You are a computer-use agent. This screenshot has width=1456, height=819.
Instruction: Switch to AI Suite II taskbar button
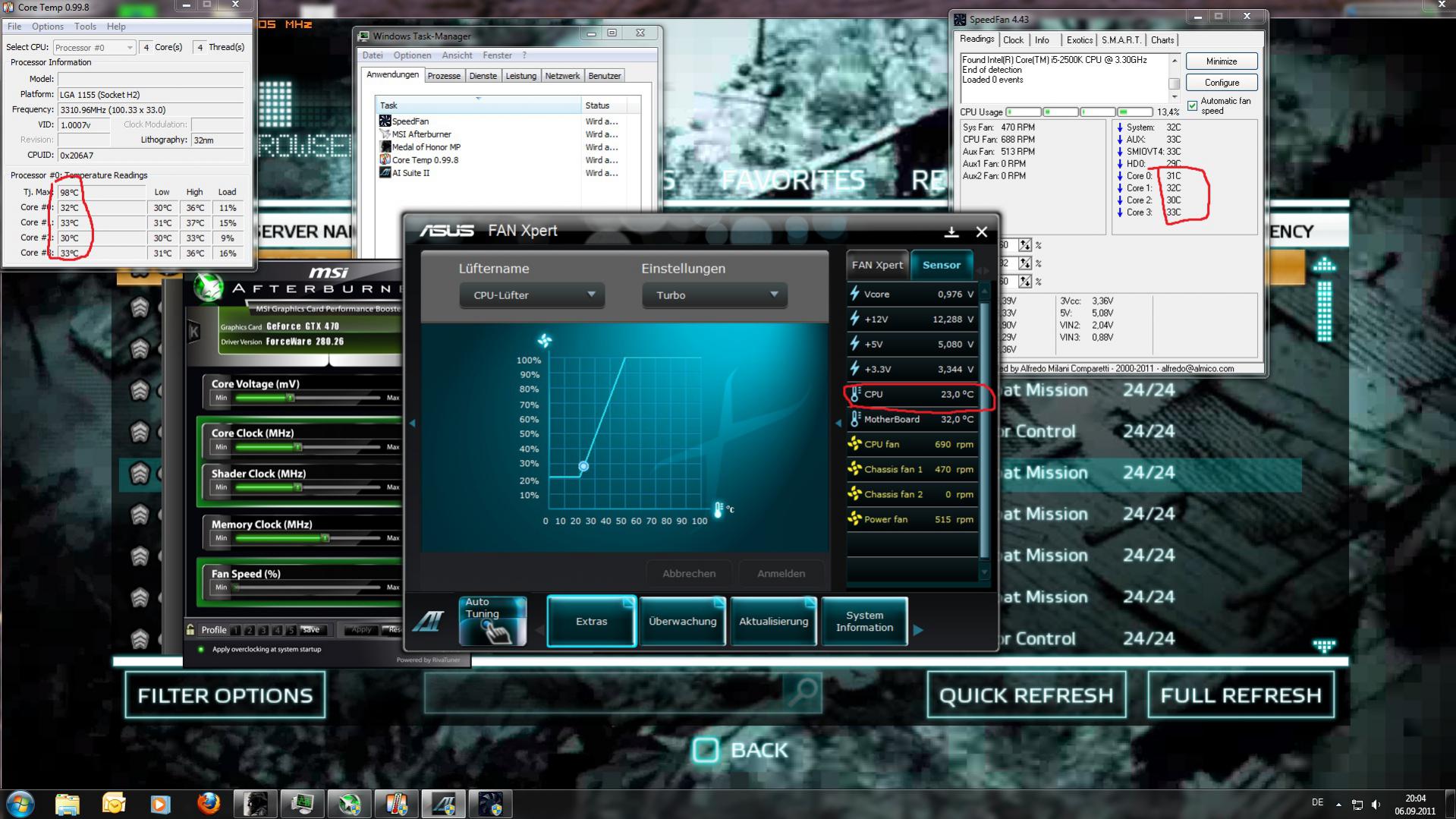(444, 803)
